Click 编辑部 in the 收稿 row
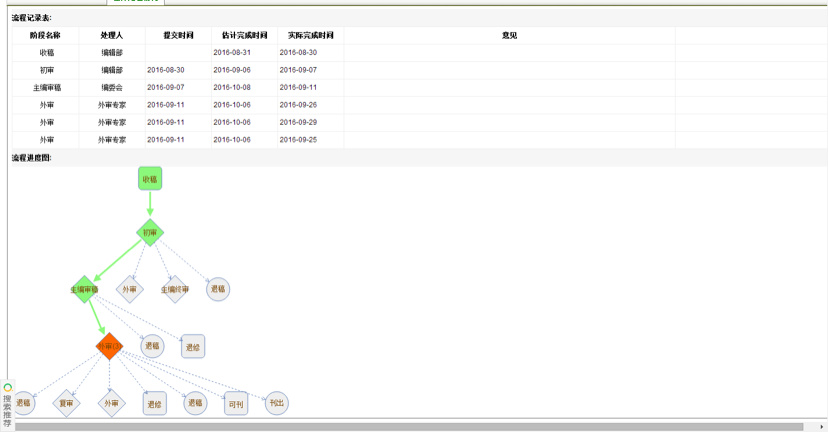 click(112, 53)
